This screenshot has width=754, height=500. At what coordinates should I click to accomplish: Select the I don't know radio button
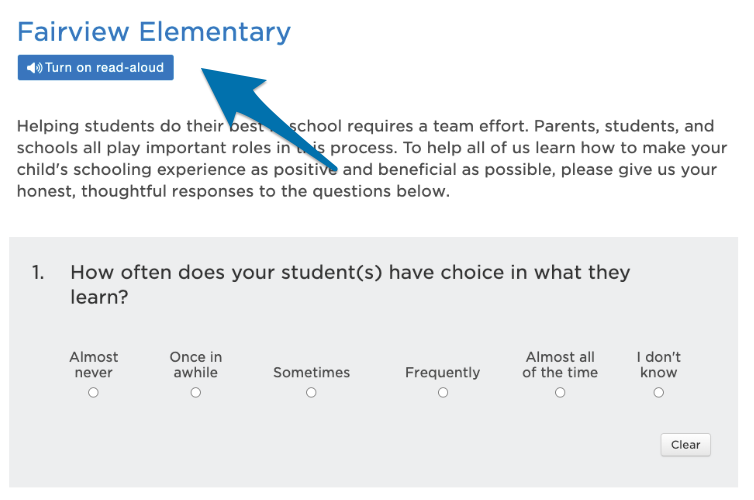659,393
